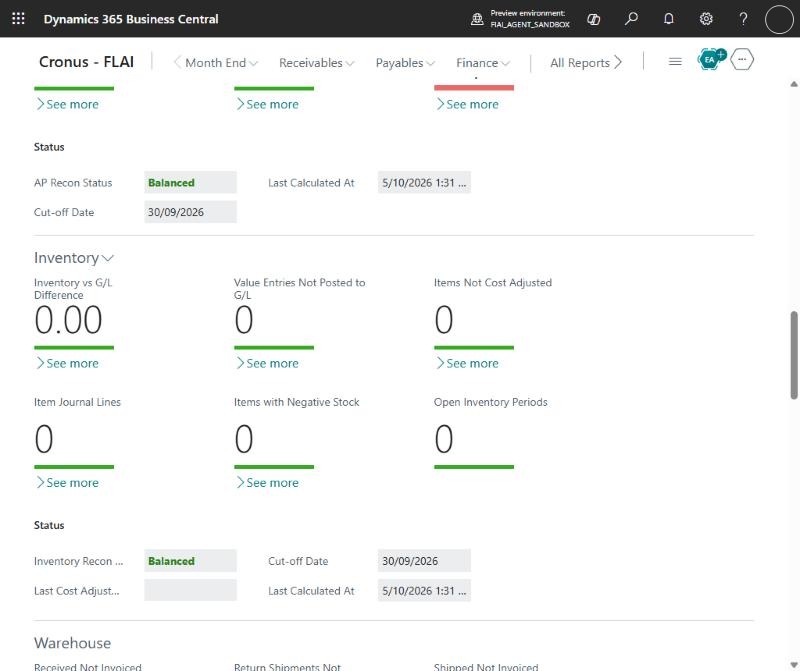This screenshot has width=800, height=671.
Task: Open the notifications bell
Action: pyautogui.click(x=668, y=19)
